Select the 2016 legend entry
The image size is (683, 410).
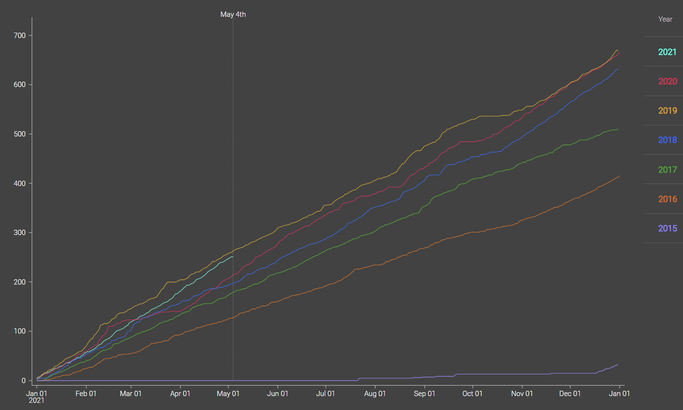click(667, 199)
